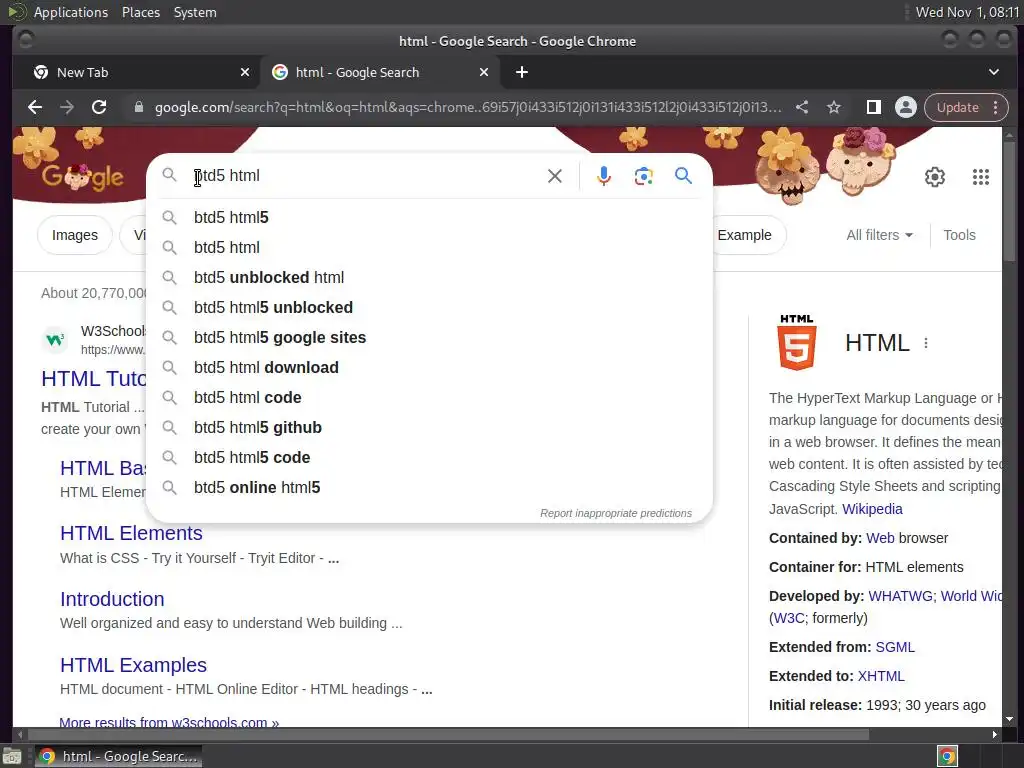Choose suggestion btd5 html5 google sites
Screen dimensions: 1024x768
429,338
